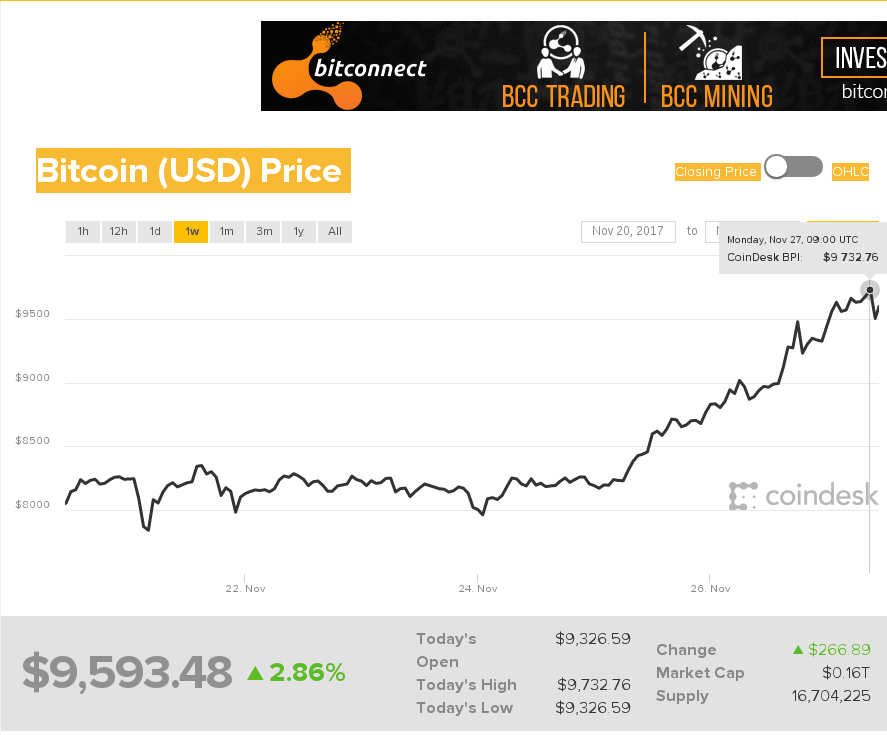The height and width of the screenshot is (735, 887).
Task: Select the 1d time range
Action: (155, 231)
